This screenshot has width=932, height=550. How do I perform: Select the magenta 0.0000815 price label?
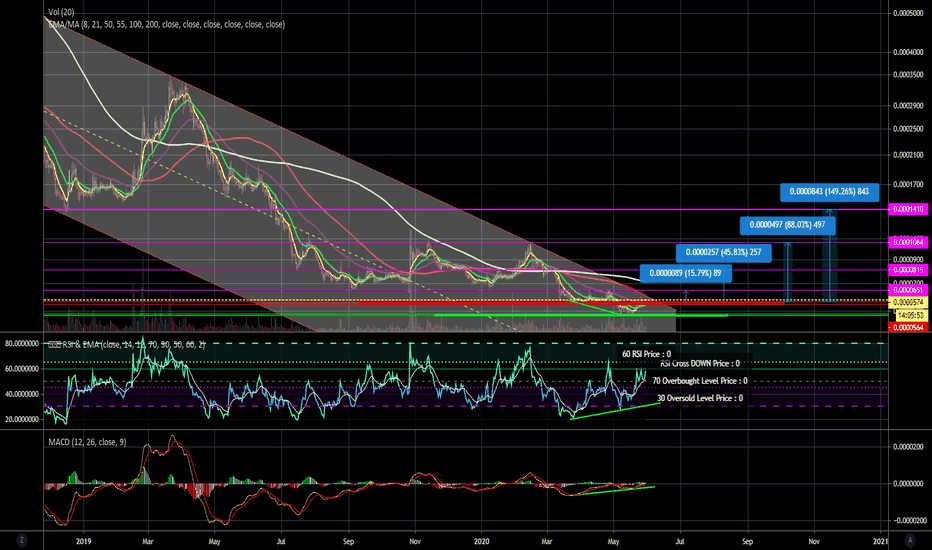908,270
